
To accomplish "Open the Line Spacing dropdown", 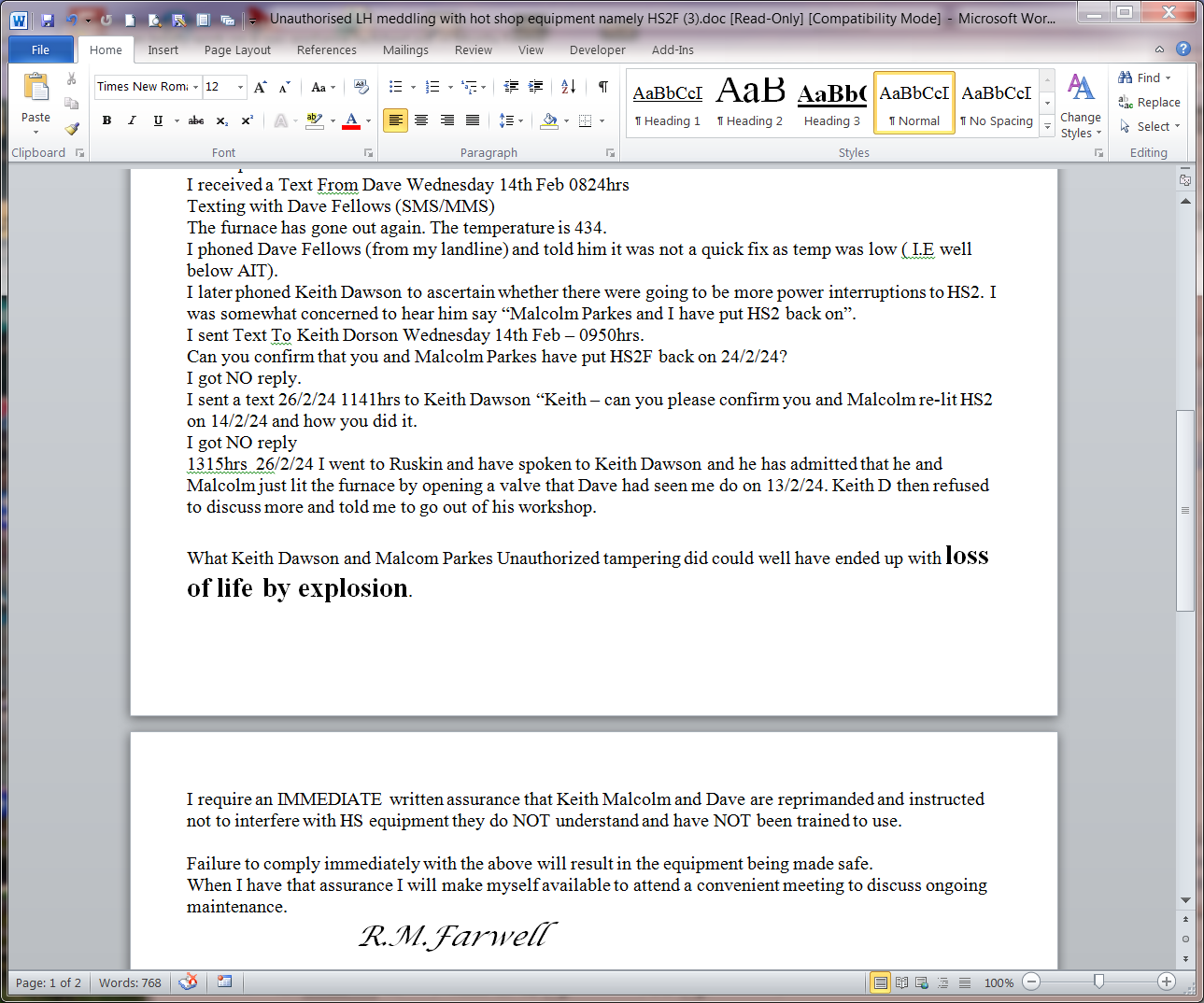I will (x=519, y=120).
